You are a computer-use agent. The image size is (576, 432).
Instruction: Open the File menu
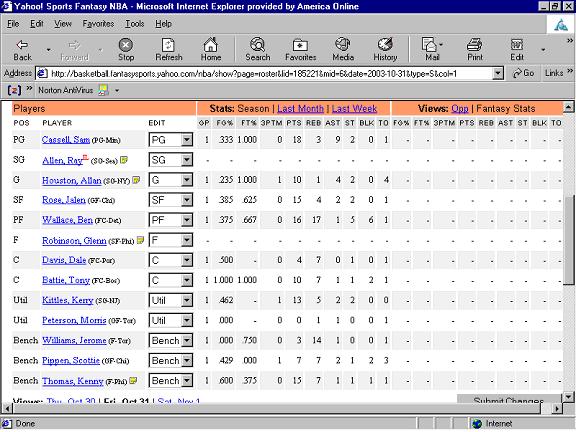click(13, 24)
